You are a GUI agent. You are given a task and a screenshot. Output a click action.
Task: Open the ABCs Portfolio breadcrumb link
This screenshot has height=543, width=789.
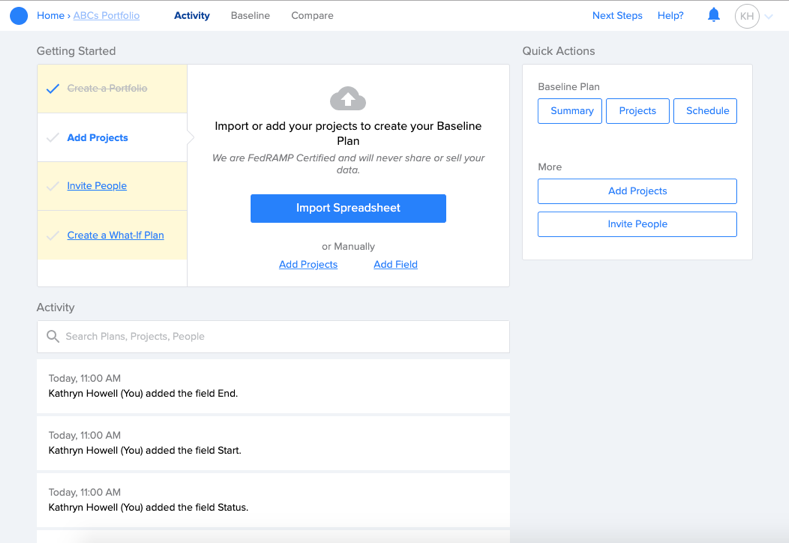[106, 16]
